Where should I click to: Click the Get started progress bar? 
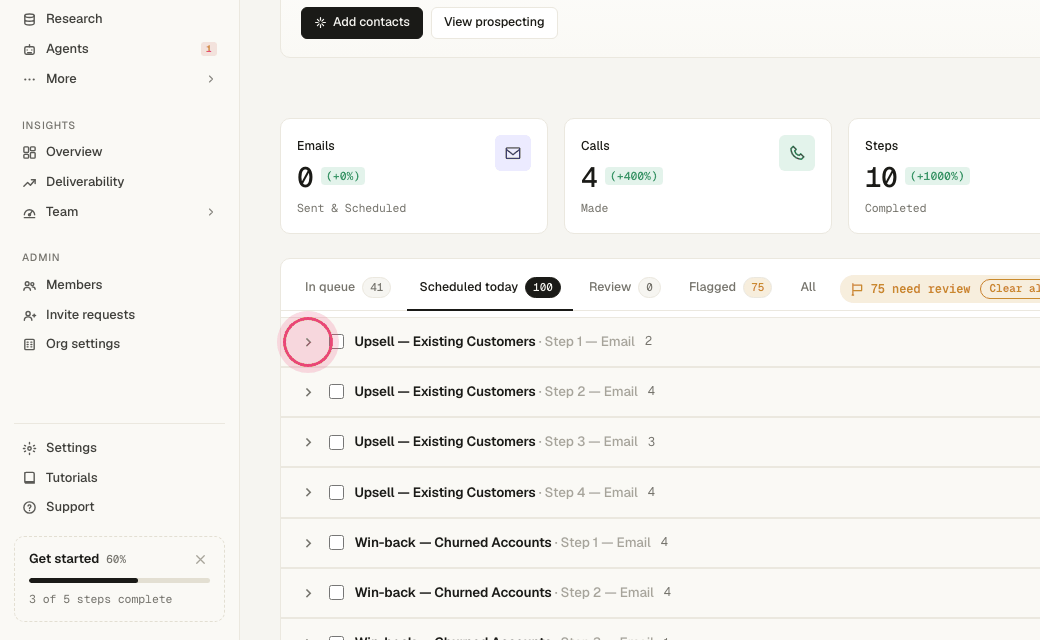(119, 580)
